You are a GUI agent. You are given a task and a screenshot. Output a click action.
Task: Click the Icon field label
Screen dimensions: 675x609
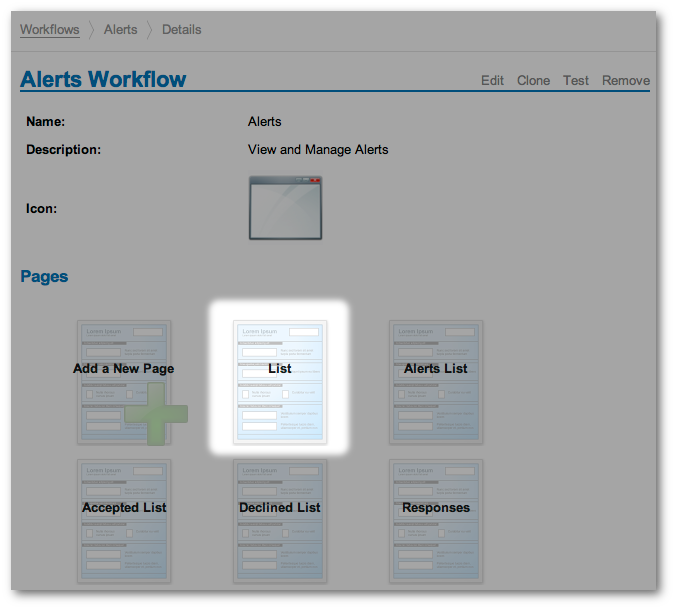tap(41, 209)
